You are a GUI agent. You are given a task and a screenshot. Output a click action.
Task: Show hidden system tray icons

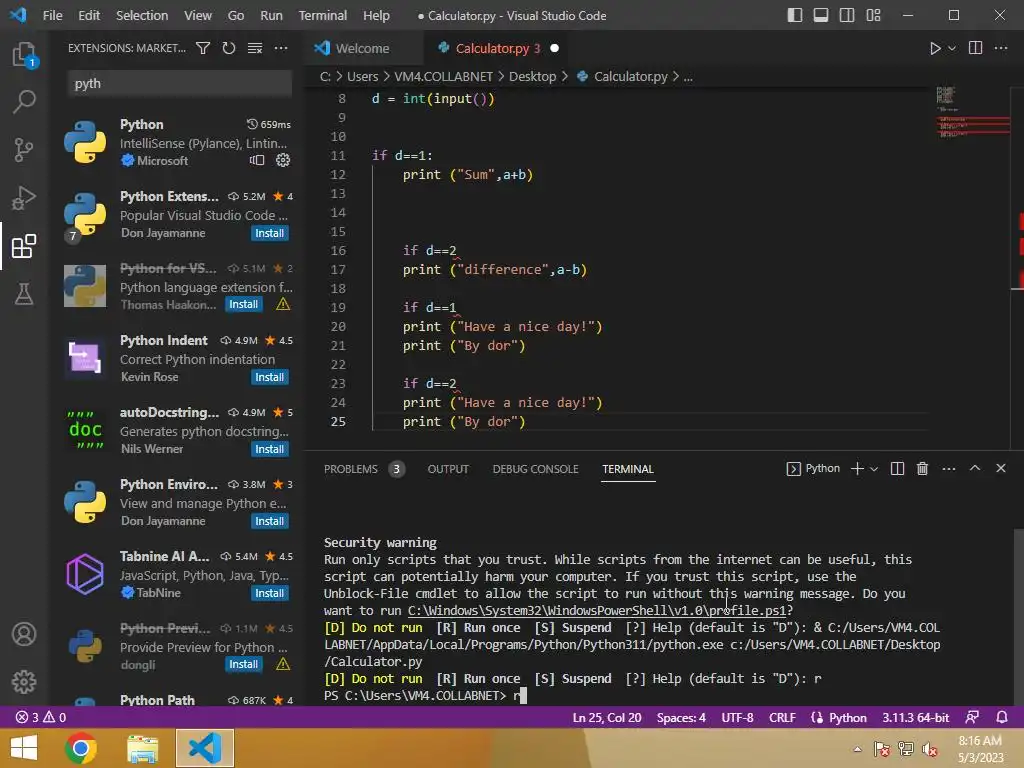[857, 748]
